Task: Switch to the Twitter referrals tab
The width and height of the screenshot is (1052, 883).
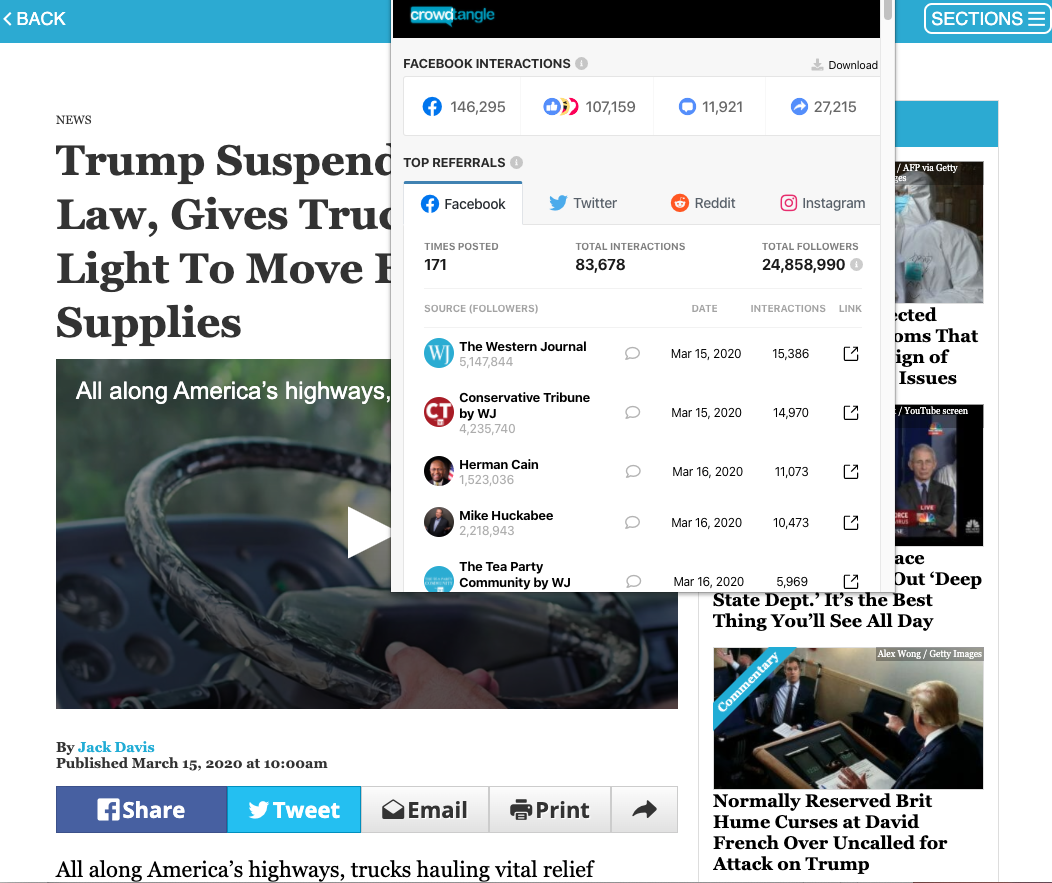Action: tap(583, 203)
